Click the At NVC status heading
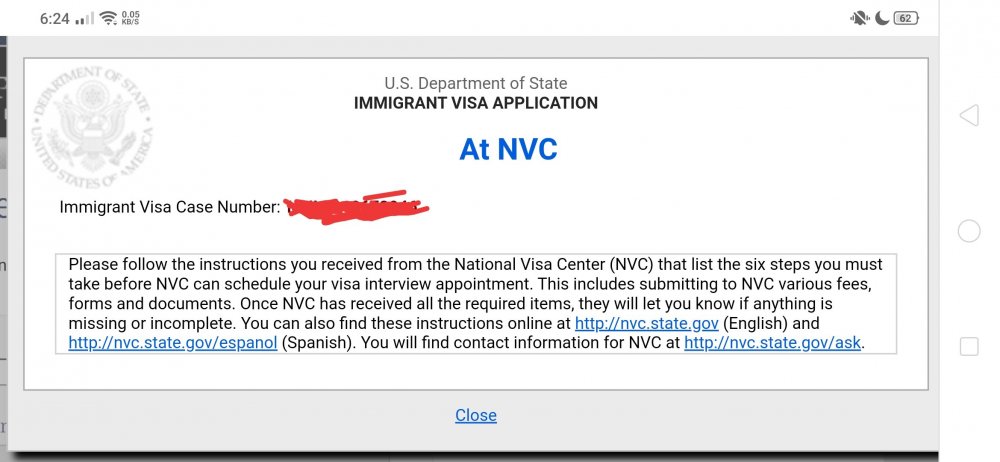The width and height of the screenshot is (1000, 462). point(508,149)
